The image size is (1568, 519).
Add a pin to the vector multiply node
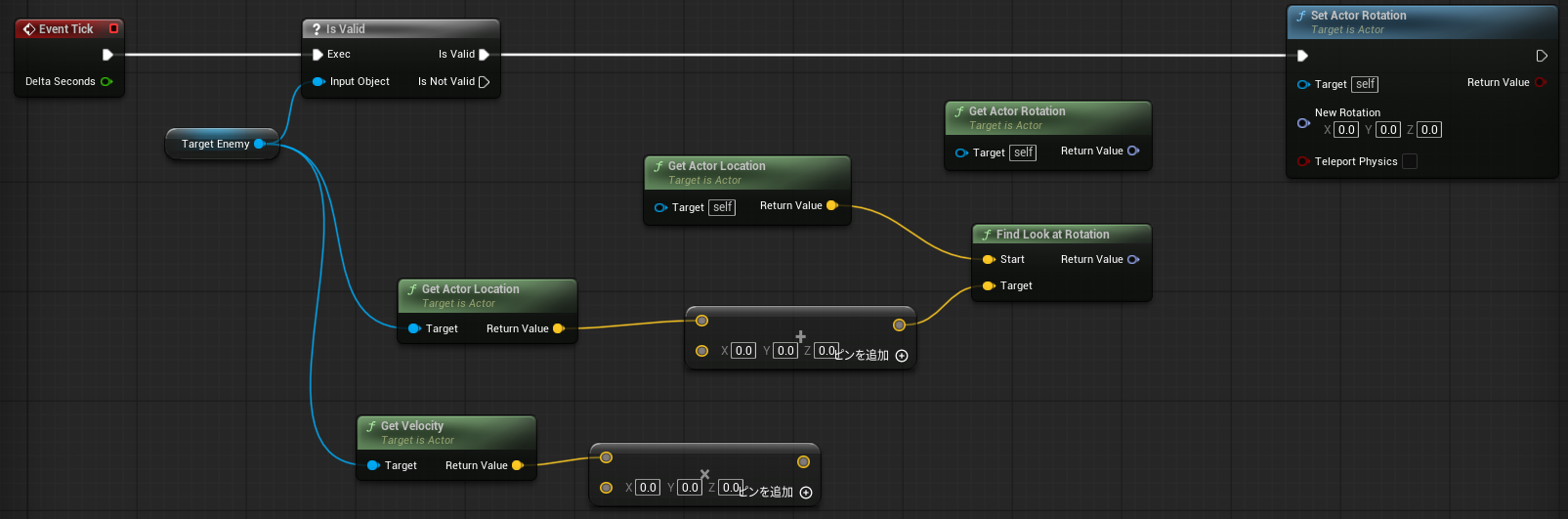806,493
